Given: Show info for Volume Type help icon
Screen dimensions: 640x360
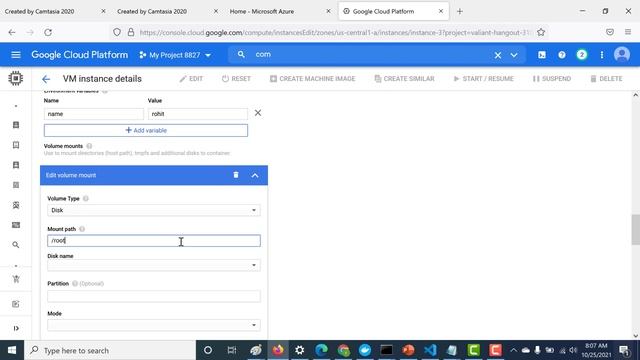Looking at the screenshot, I should click(86, 198).
